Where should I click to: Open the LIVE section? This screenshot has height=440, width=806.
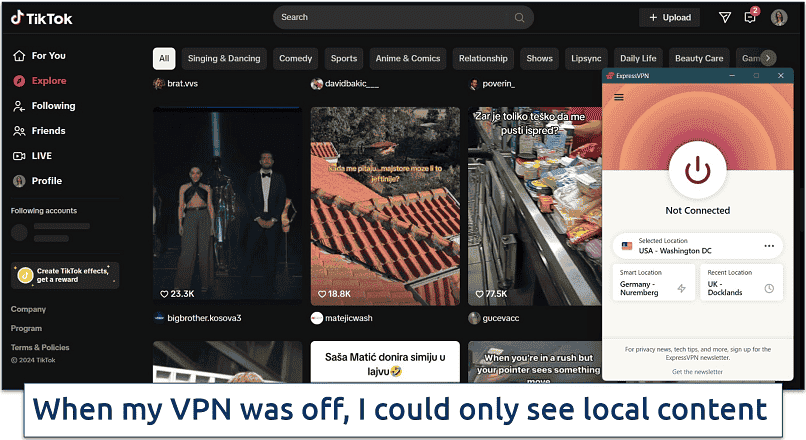[x=32, y=156]
